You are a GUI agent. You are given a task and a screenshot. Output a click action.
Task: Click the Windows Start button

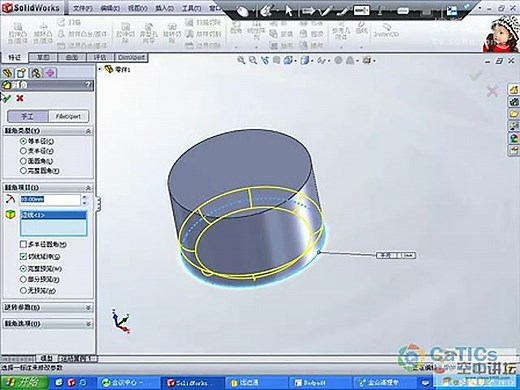click(x=24, y=382)
